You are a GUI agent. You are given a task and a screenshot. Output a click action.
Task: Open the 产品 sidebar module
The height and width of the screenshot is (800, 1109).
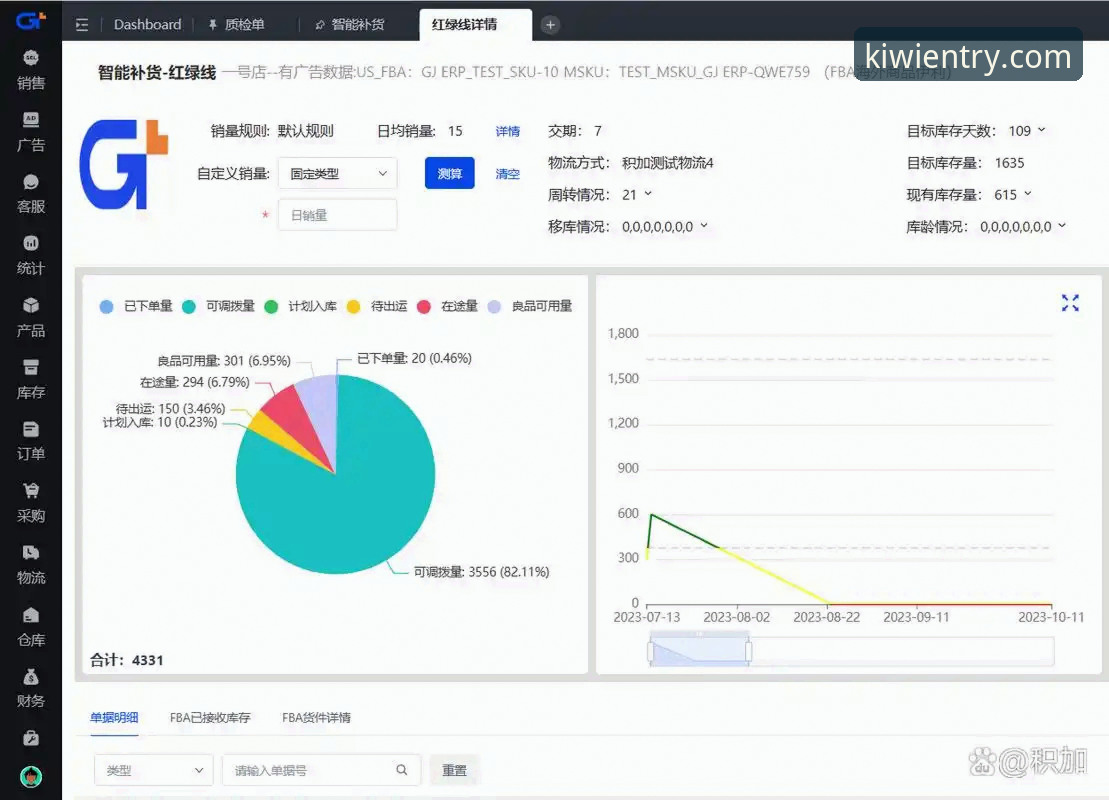tap(30, 318)
